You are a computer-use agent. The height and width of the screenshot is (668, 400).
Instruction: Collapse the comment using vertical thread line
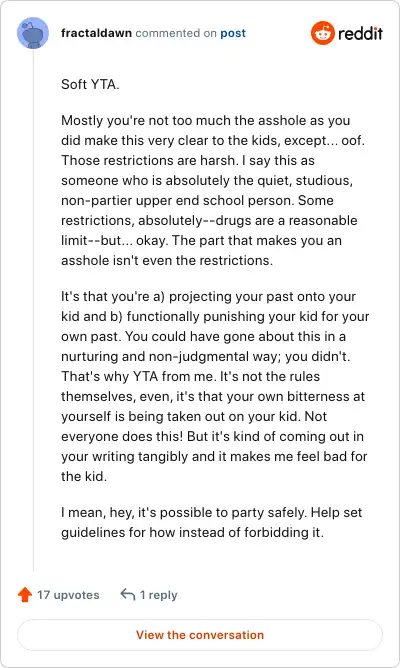click(x=33, y=310)
